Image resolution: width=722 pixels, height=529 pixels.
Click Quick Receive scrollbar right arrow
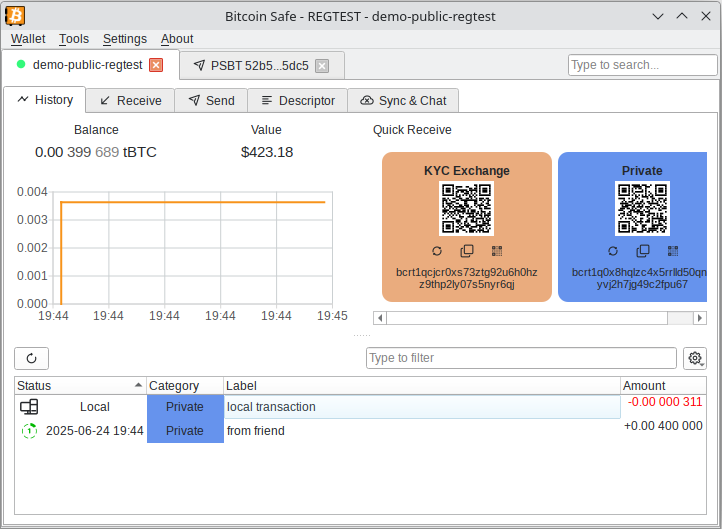(x=700, y=318)
